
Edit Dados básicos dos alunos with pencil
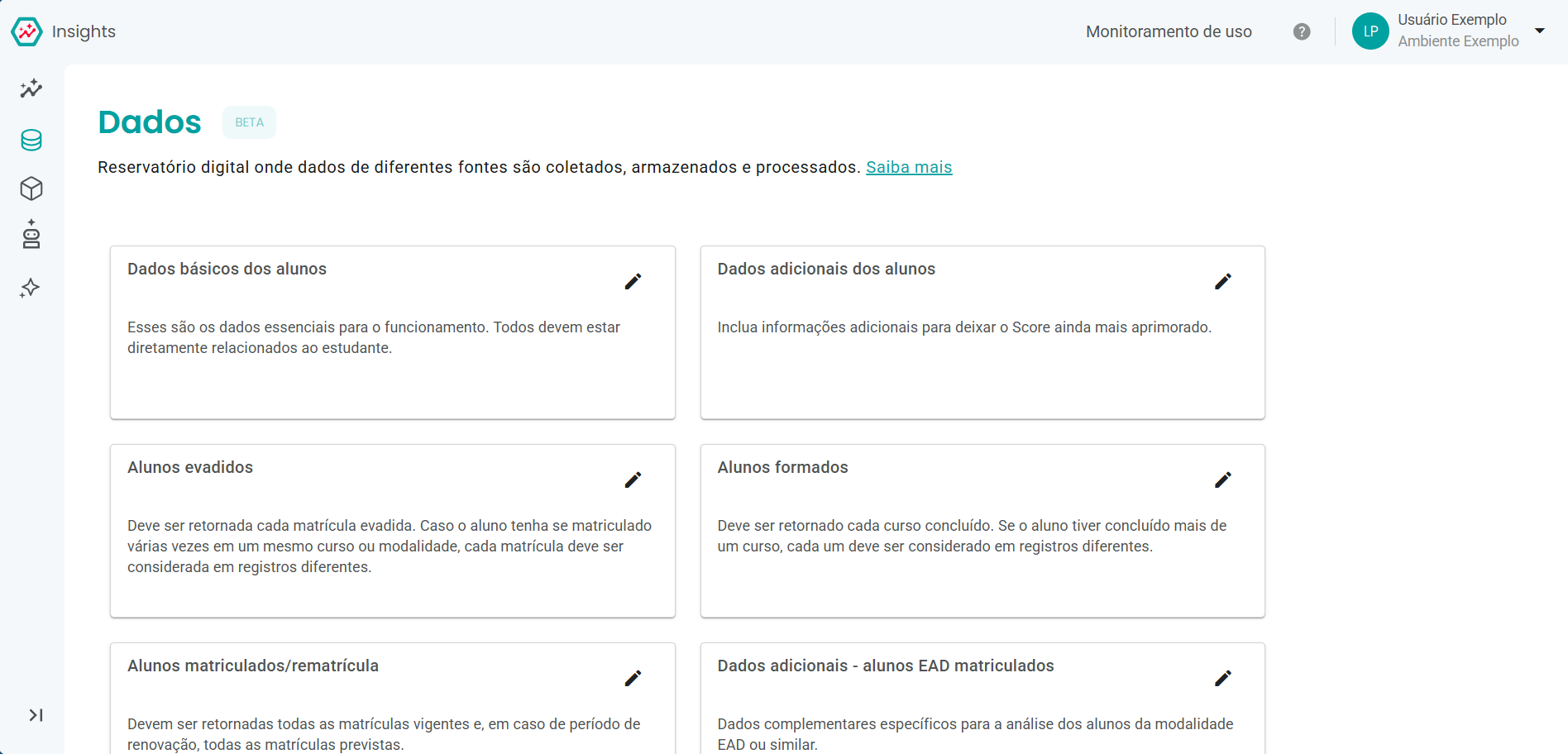pyautogui.click(x=633, y=282)
